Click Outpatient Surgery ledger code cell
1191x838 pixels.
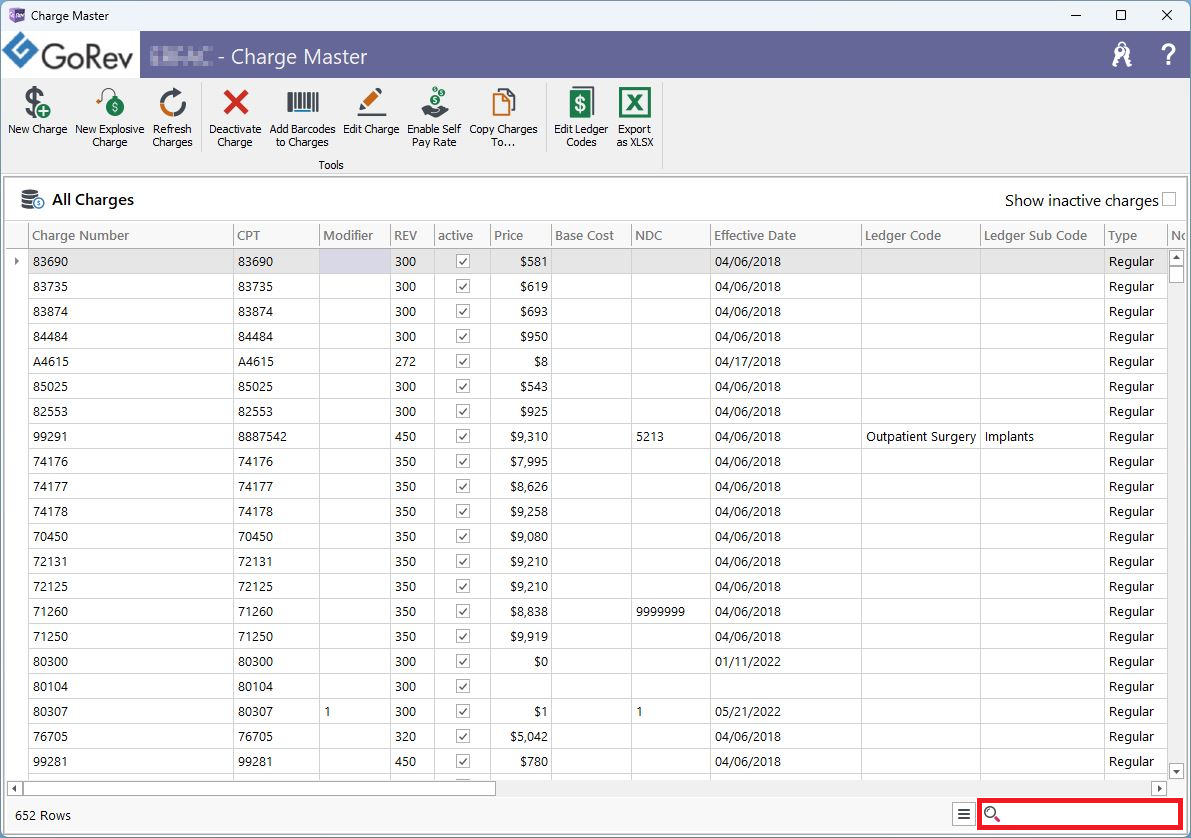click(921, 436)
